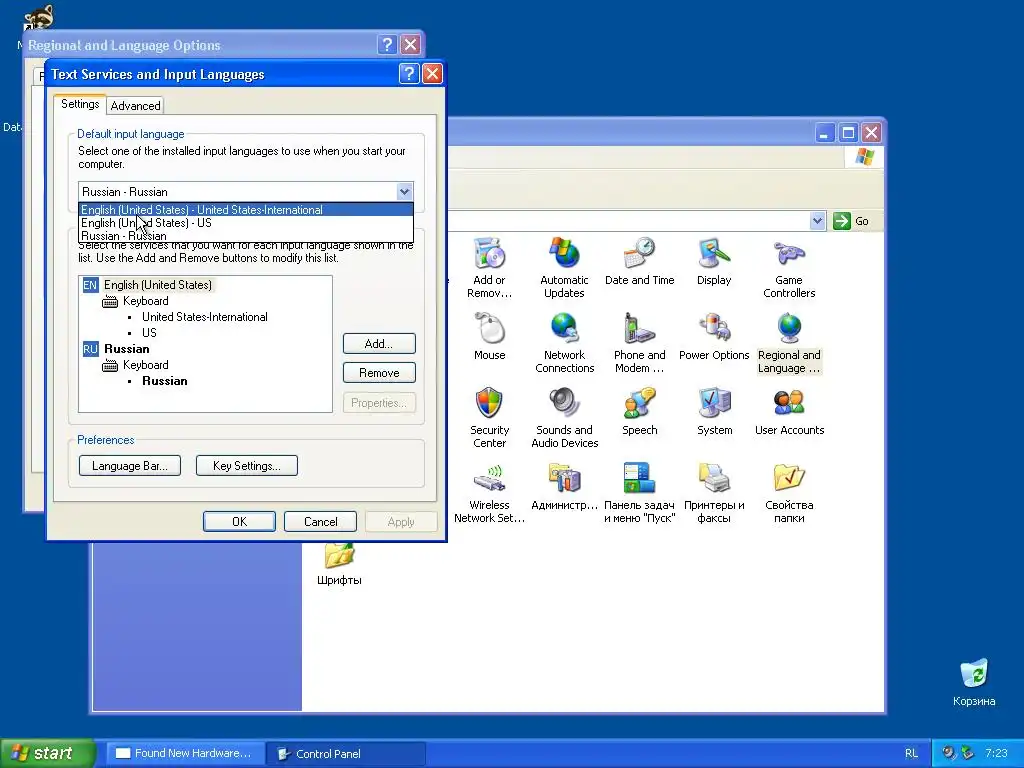Screen dimensions: 1024x768
Task: Confirm with the OK button
Action: 239,522
